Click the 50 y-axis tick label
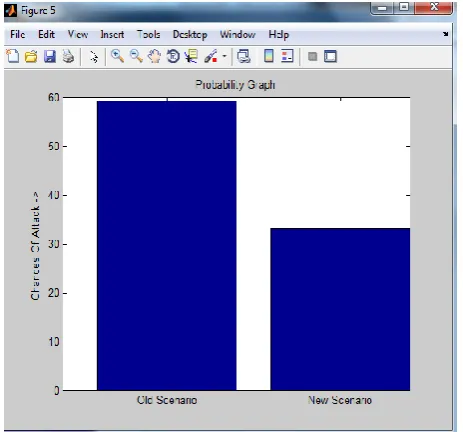Image resolution: width=463 pixels, height=432 pixels. point(54,146)
